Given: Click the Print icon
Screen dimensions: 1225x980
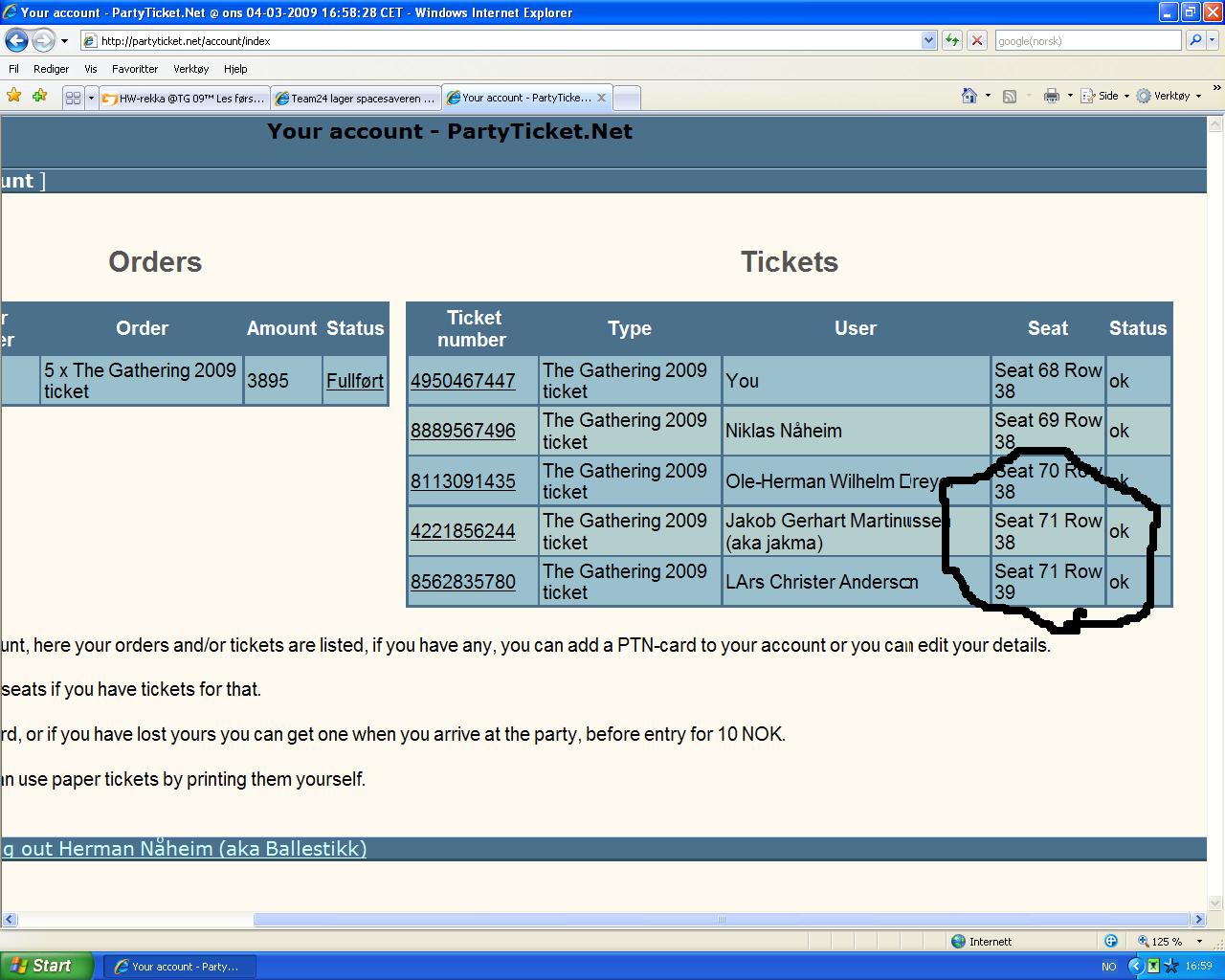Looking at the screenshot, I should (x=1052, y=96).
